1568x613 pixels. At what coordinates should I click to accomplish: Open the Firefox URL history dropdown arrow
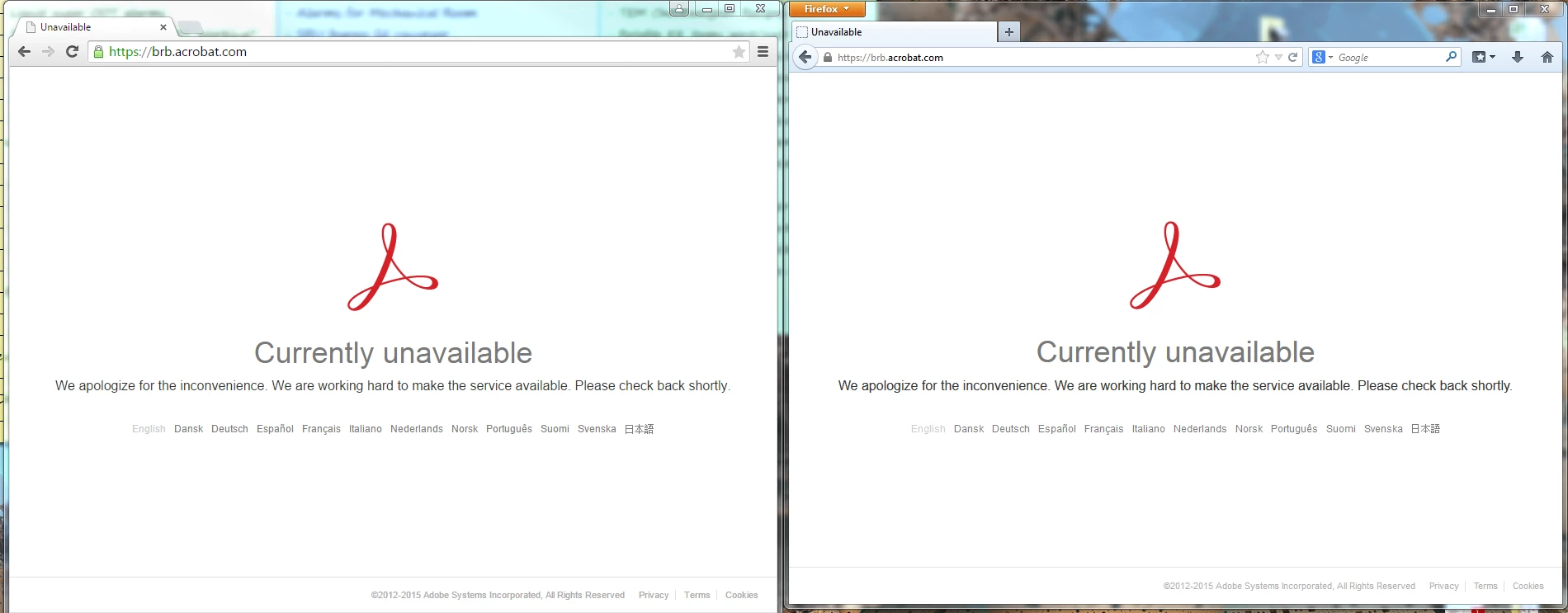[x=1278, y=58]
